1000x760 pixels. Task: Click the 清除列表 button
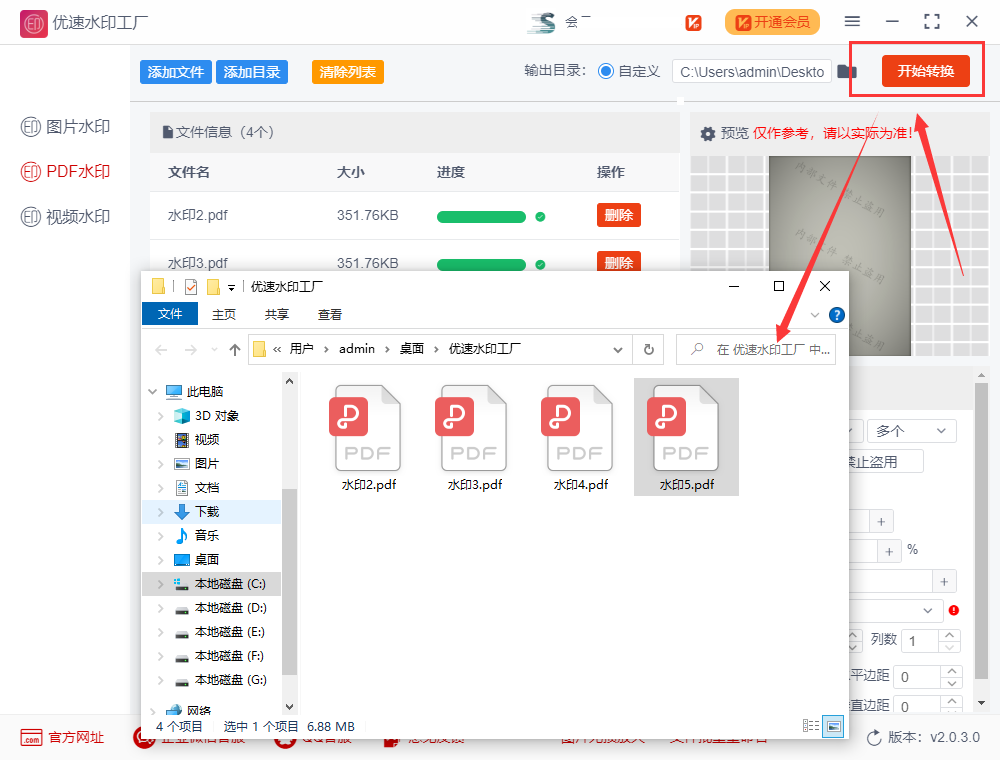[x=348, y=72]
